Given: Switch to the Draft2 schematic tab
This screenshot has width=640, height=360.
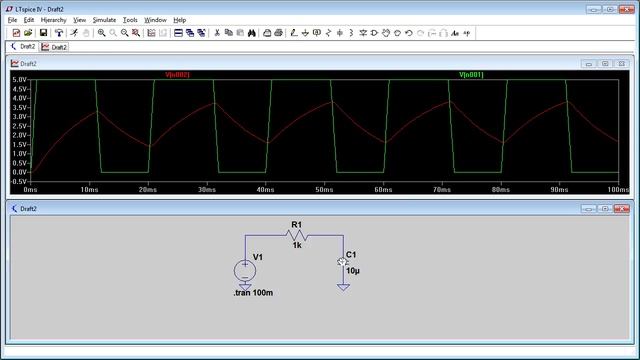Looking at the screenshot, I should coord(22,47).
